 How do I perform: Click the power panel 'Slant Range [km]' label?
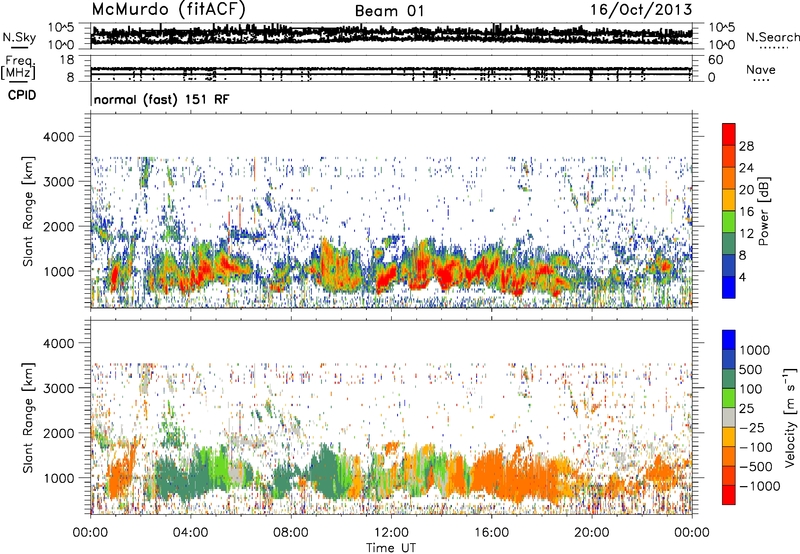tap(28, 211)
